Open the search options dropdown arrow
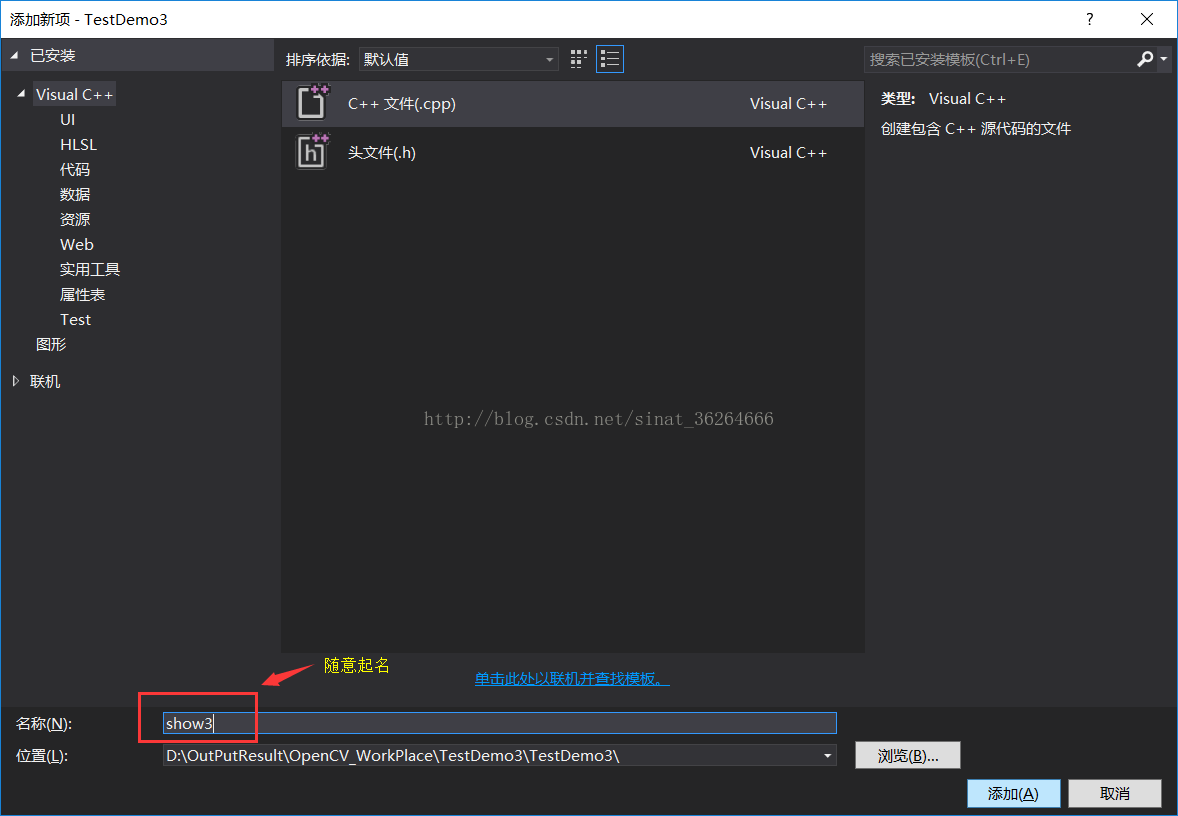Image resolution: width=1178 pixels, height=816 pixels. [x=1163, y=59]
